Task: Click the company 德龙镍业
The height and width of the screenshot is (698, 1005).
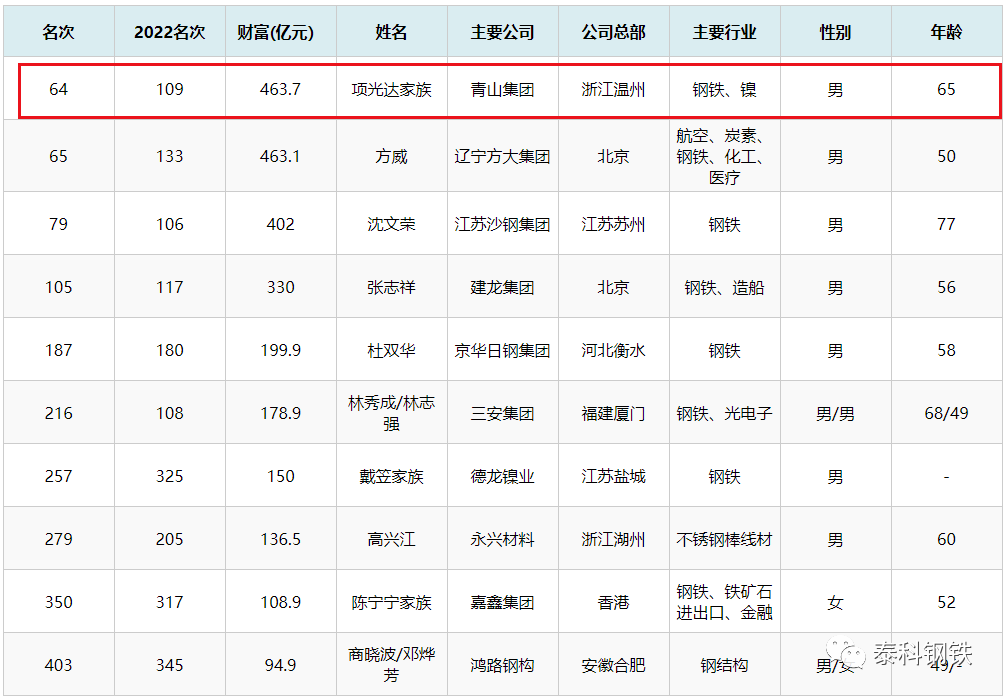Action: pyautogui.click(x=502, y=476)
